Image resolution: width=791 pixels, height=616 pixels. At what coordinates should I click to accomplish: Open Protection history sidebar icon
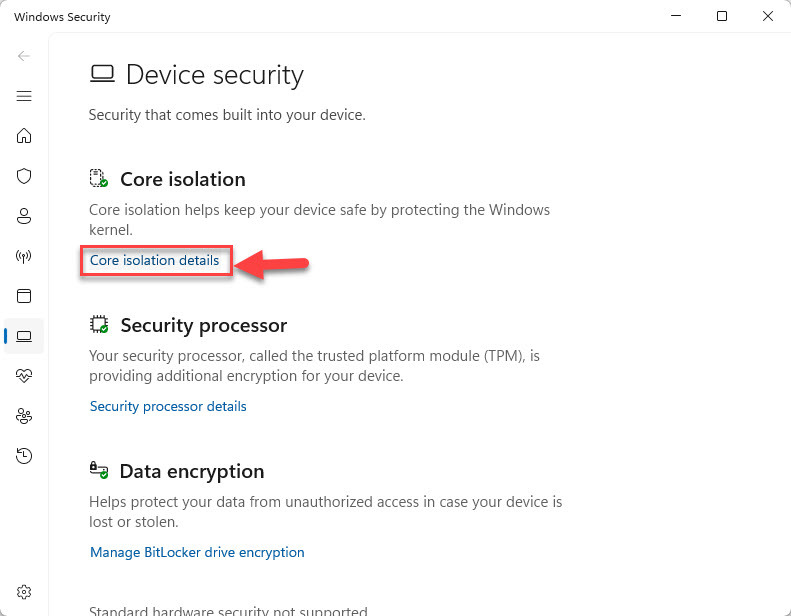(x=24, y=456)
